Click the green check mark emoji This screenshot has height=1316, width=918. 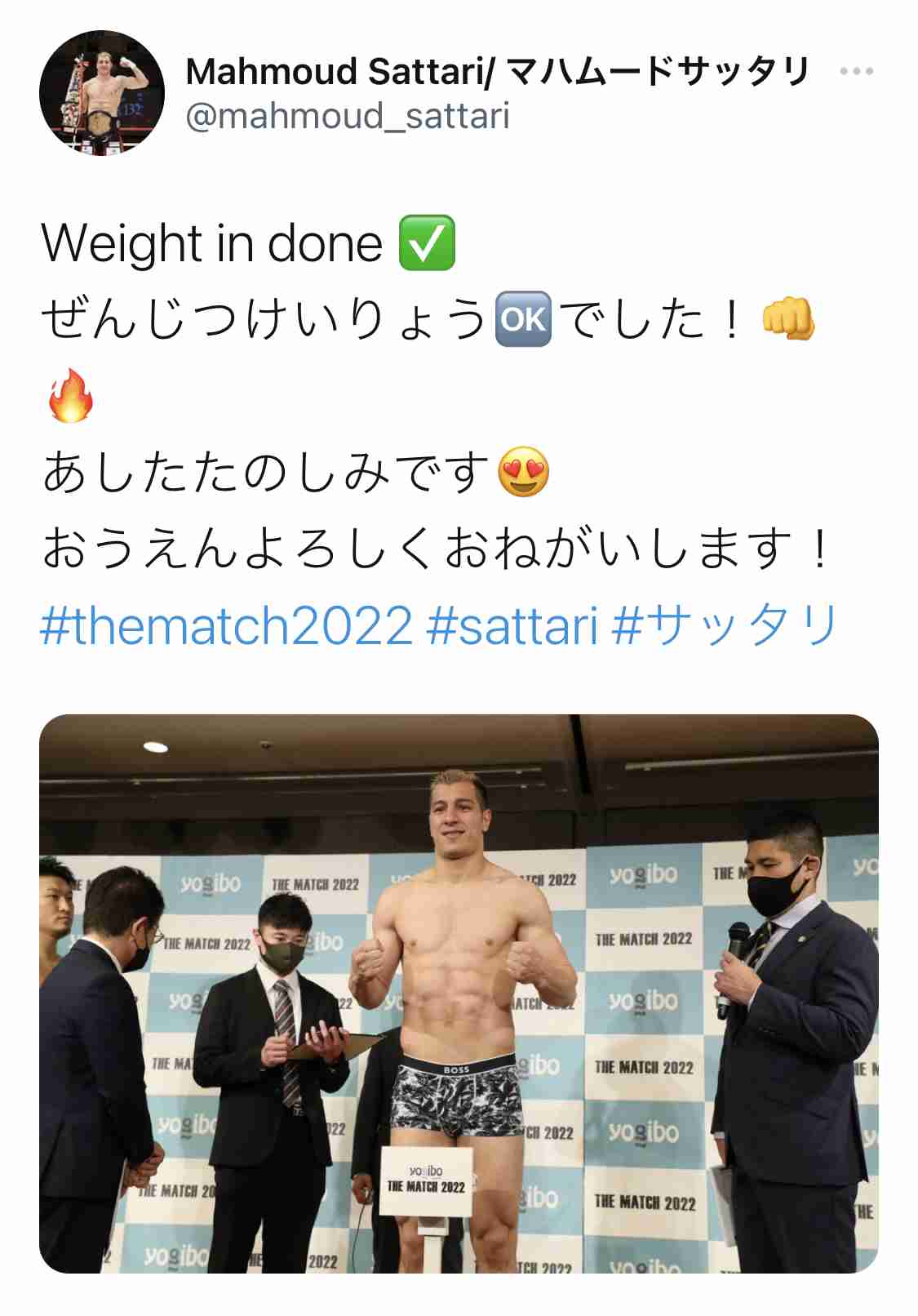(x=427, y=243)
